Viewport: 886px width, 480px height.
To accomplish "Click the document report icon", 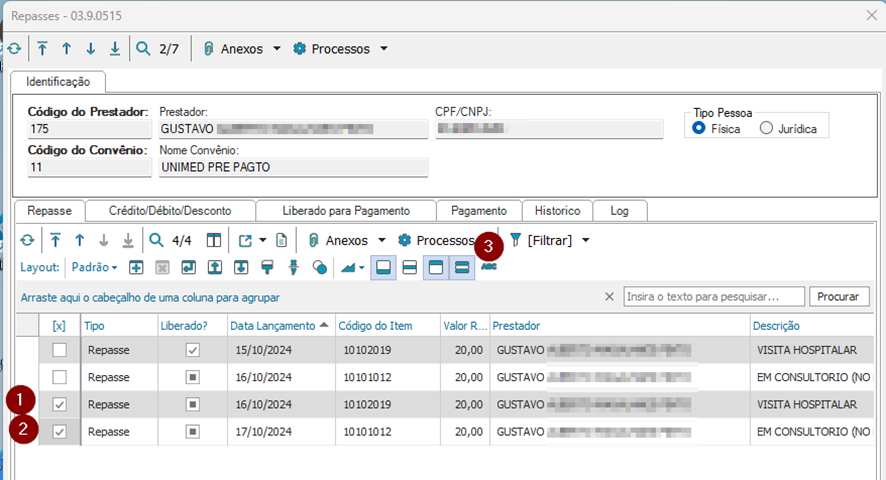I will pos(281,240).
